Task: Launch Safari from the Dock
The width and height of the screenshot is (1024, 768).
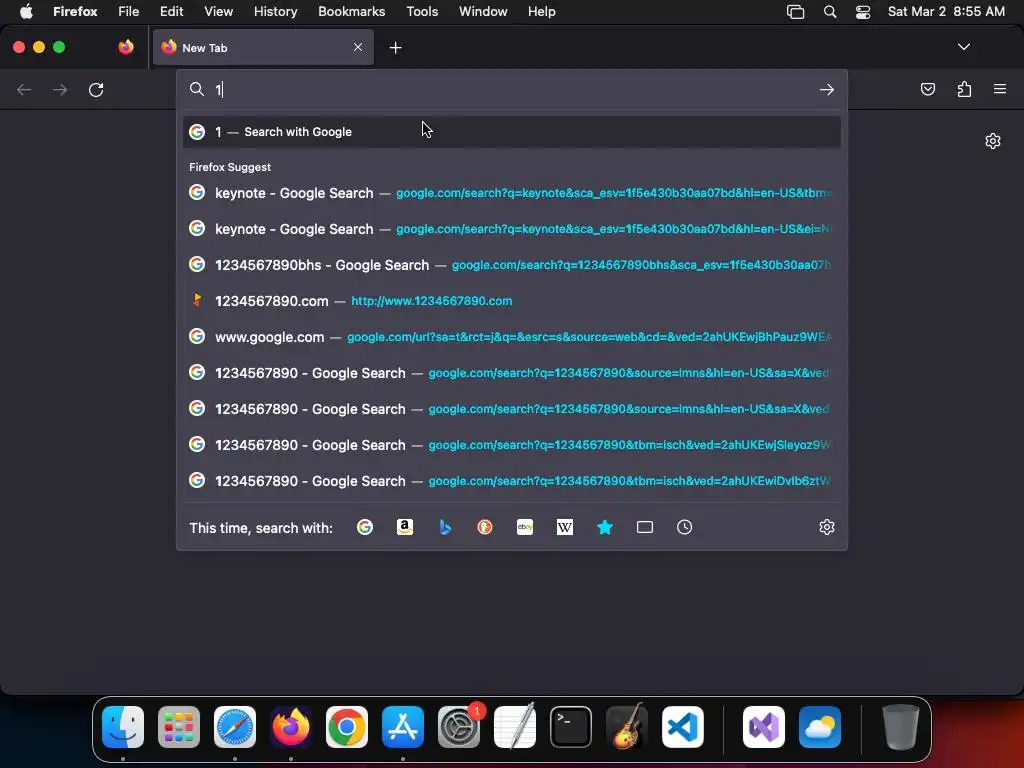Action: click(x=235, y=727)
